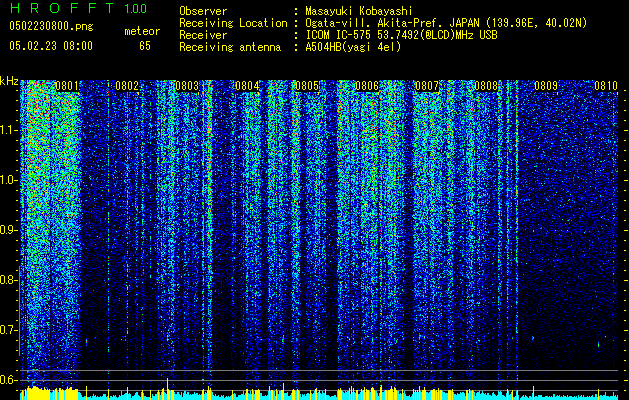Click the 0802 time marker

[x=127, y=86]
